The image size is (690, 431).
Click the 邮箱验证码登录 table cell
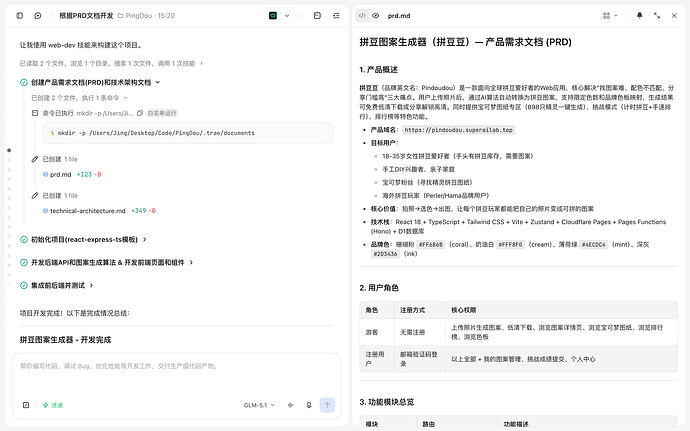(x=418, y=359)
